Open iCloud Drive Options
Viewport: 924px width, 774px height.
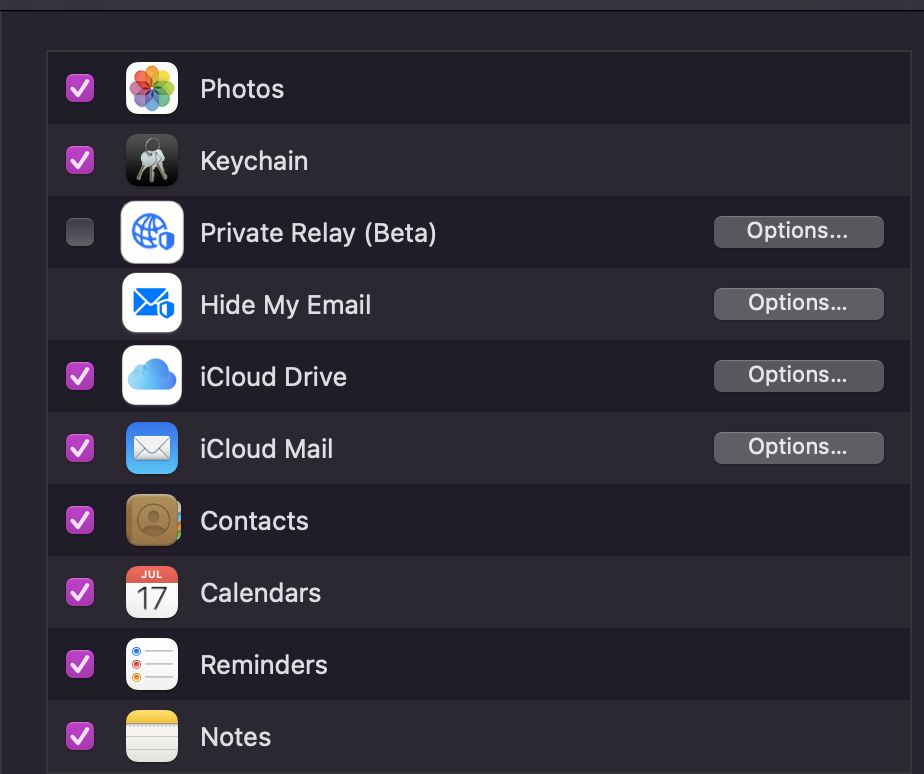[798, 375]
